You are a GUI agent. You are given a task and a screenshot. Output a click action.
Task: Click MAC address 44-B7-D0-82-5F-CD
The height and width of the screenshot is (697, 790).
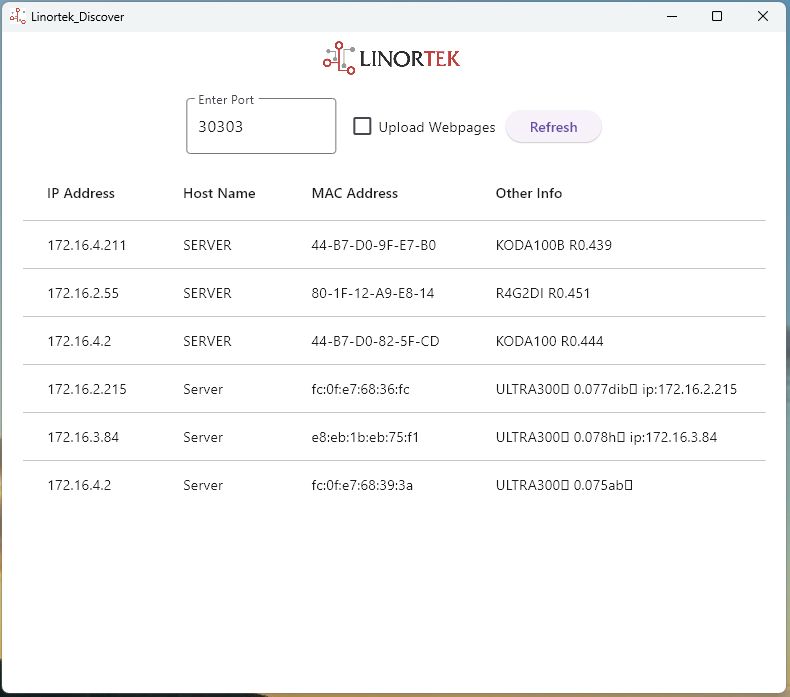tap(375, 341)
